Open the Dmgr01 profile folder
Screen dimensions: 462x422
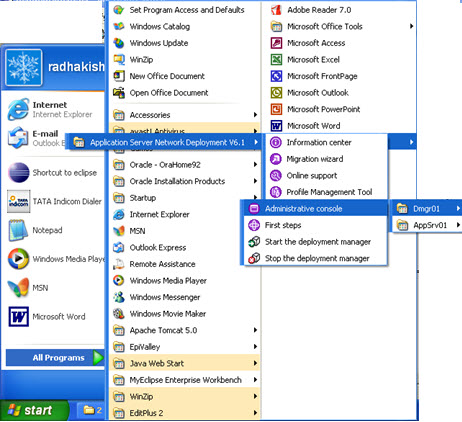point(427,209)
